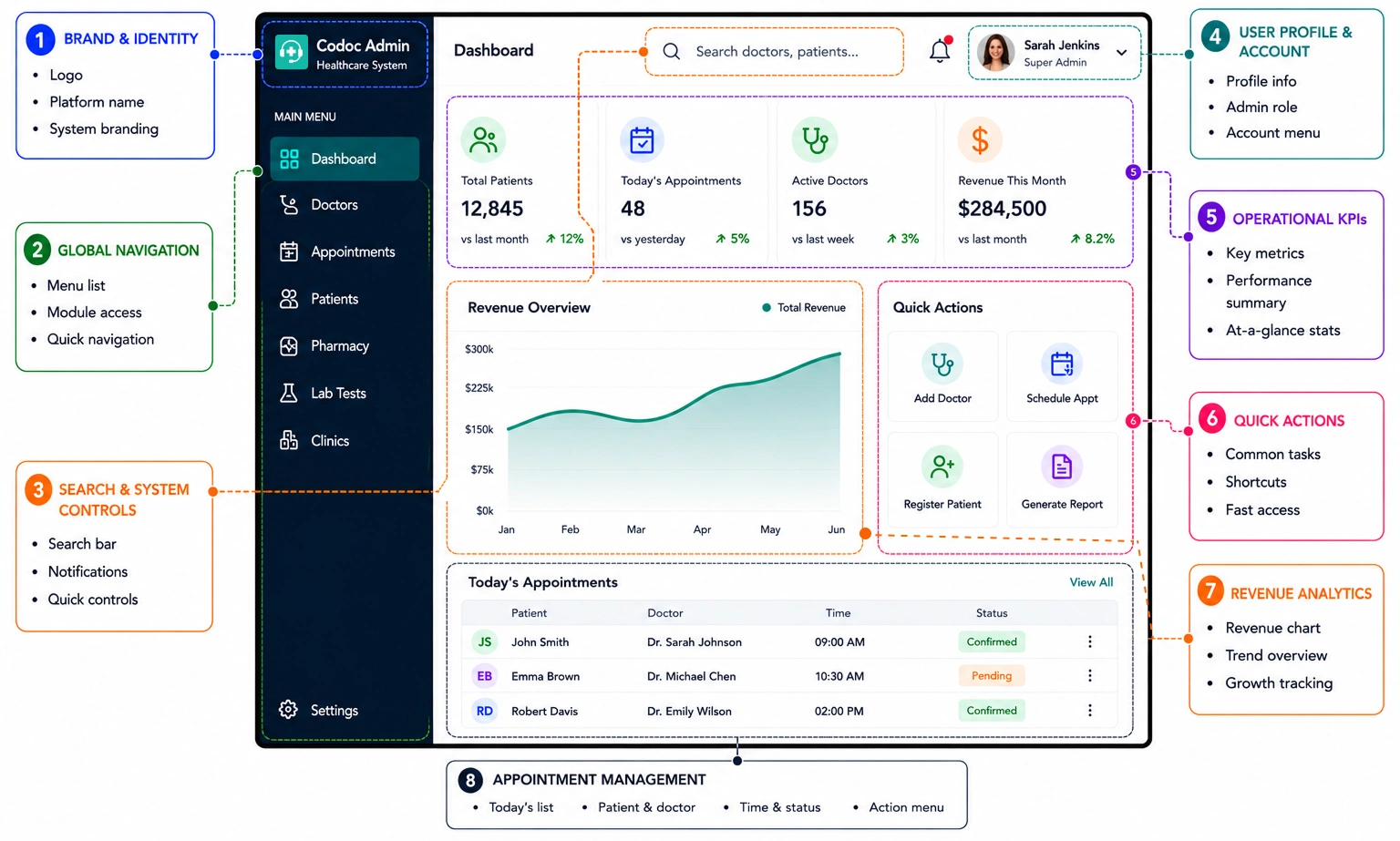Screen dimensions: 1400x841
Task: Open the Dashboard menu item
Action: click(x=345, y=159)
